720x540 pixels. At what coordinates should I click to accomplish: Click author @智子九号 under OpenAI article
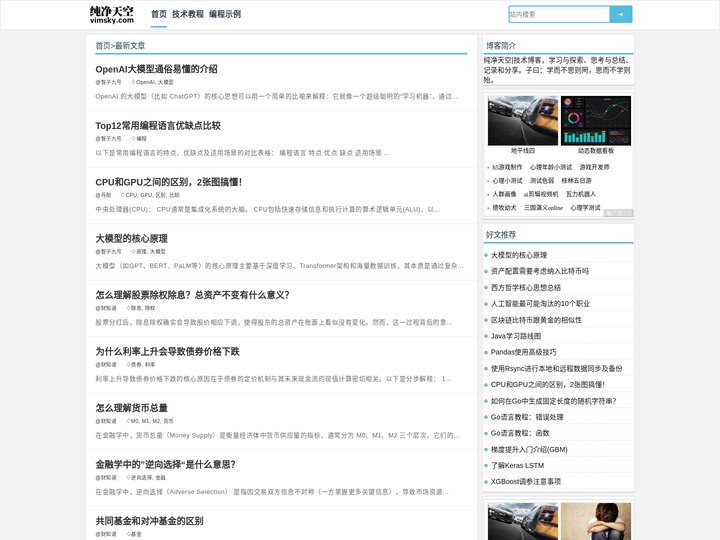pyautogui.click(x=108, y=82)
